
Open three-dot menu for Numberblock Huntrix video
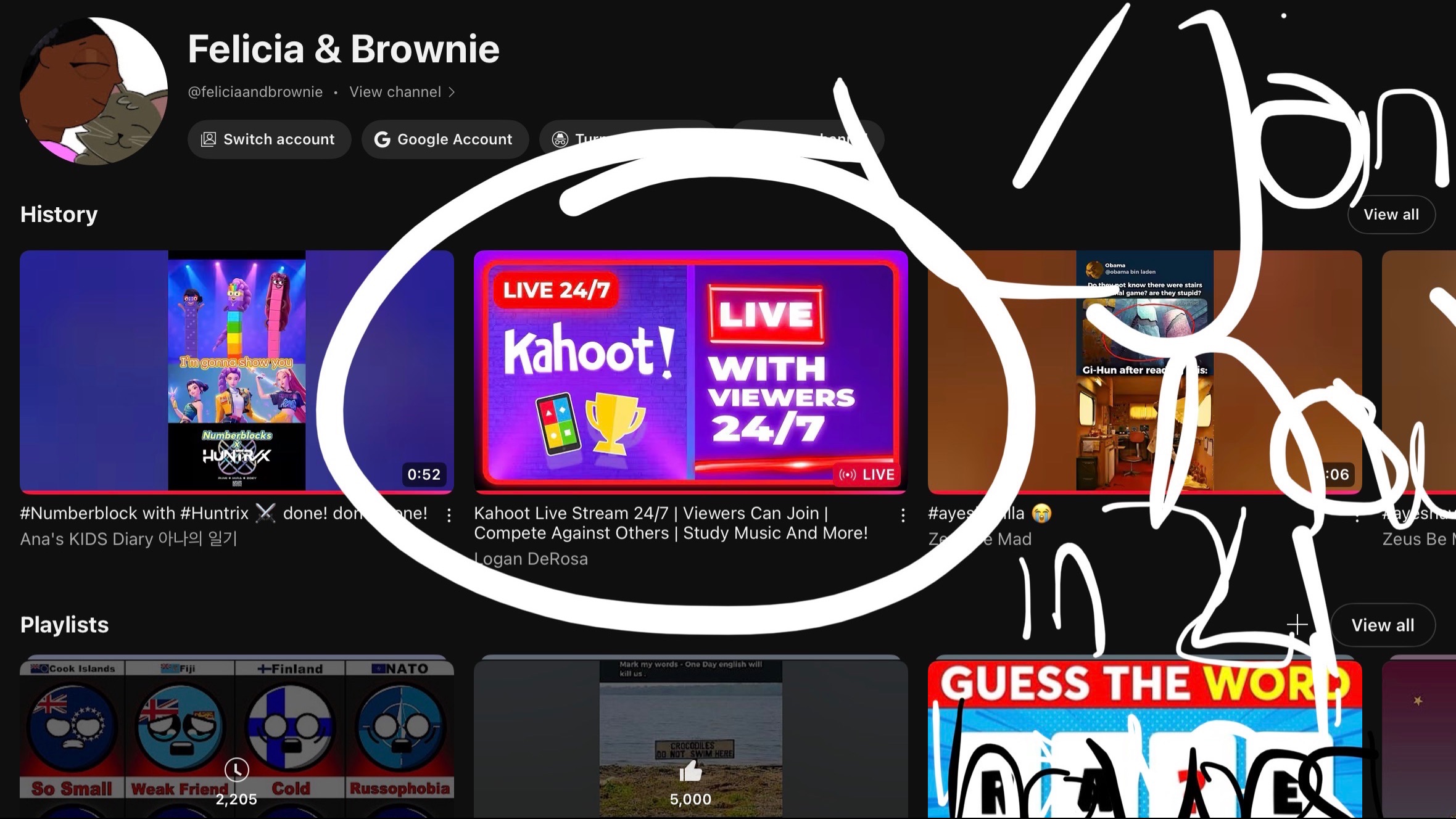tap(449, 515)
